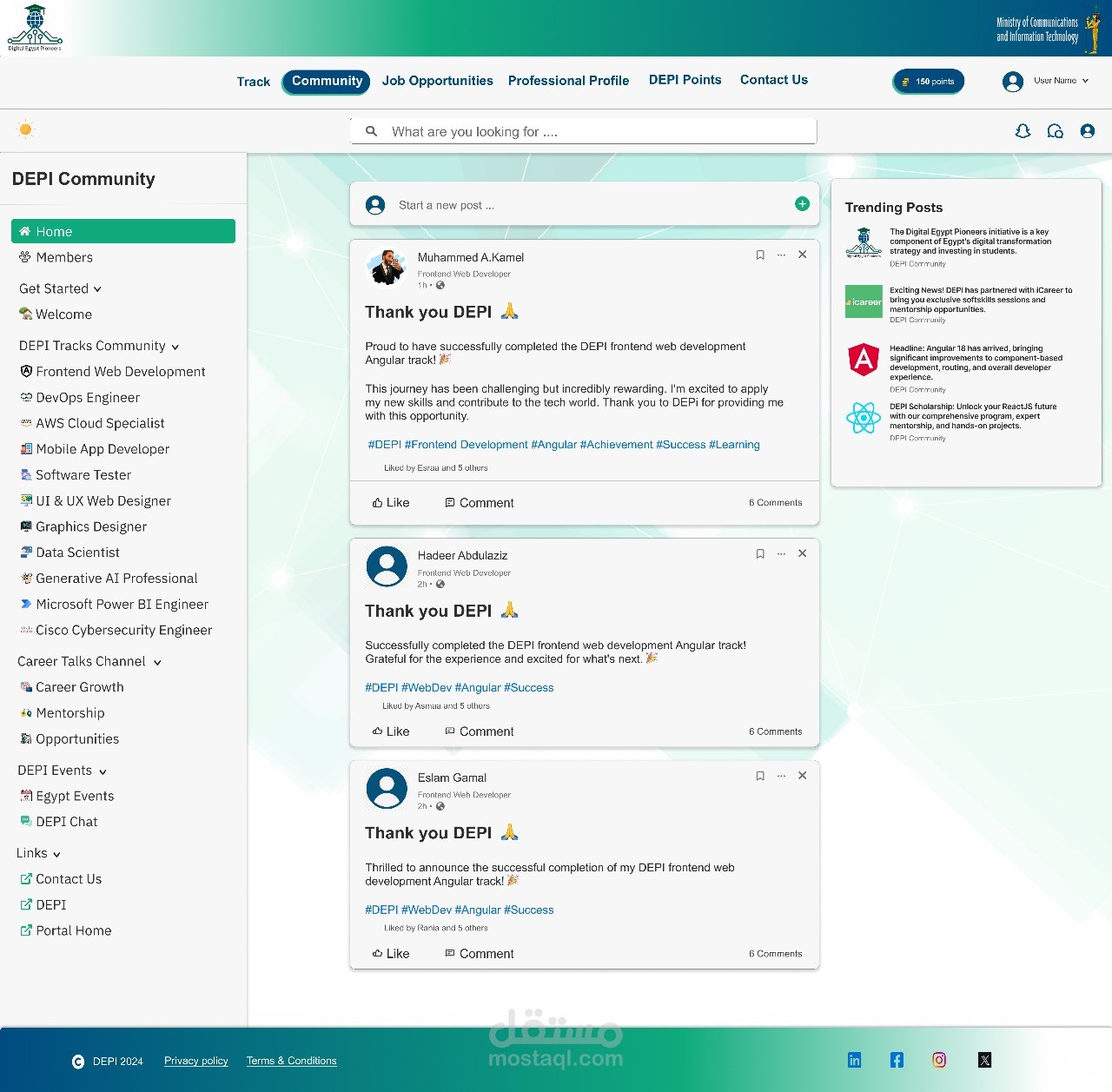Viewport: 1112px width, 1092px height.
Task: Open X (Twitter) icon in footer
Action: coord(984,1060)
